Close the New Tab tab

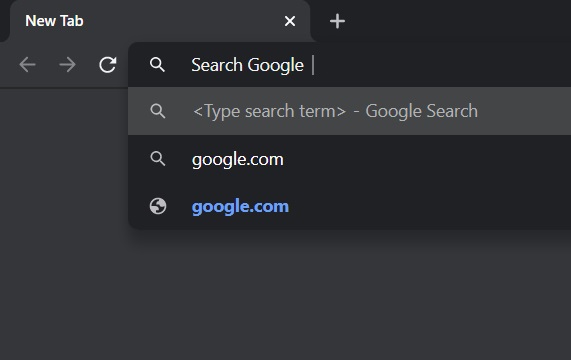pyautogui.click(x=290, y=21)
